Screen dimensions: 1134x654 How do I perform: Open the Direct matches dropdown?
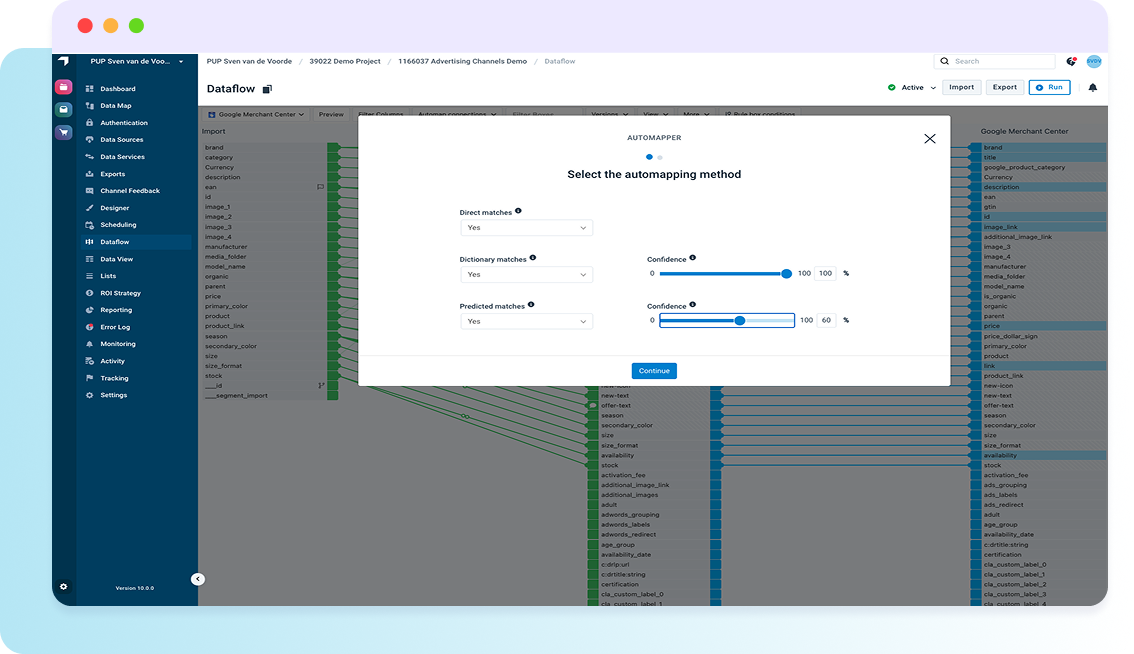(x=526, y=227)
